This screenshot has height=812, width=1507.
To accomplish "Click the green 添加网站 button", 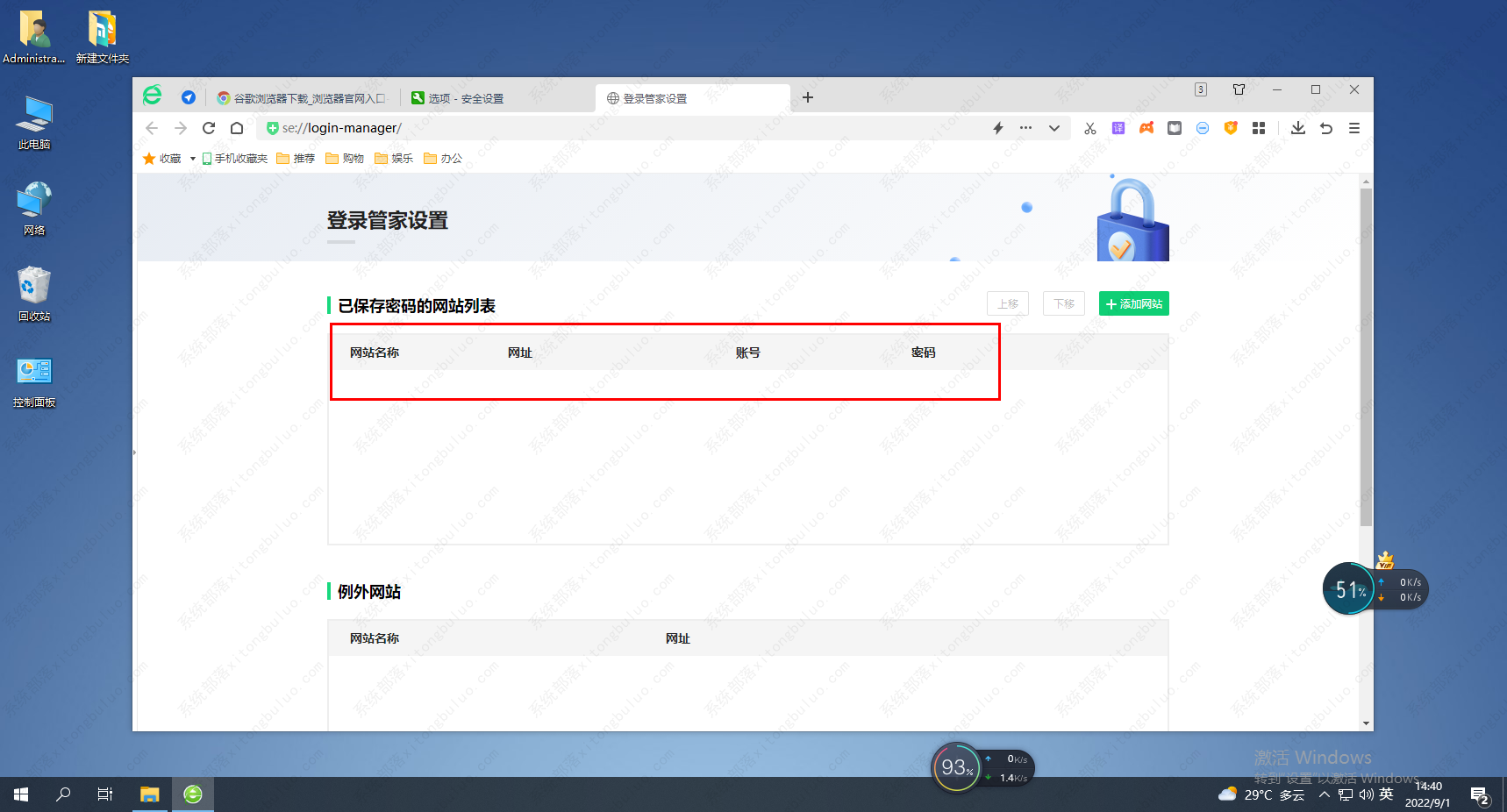I will click(x=1134, y=303).
